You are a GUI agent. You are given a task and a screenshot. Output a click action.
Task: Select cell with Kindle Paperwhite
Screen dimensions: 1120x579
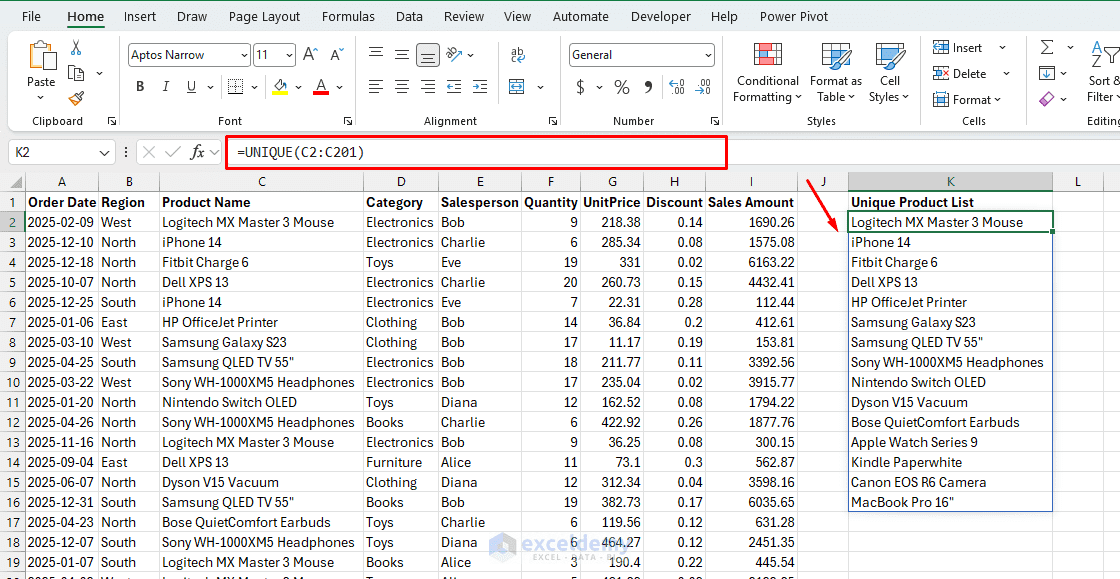coord(950,462)
